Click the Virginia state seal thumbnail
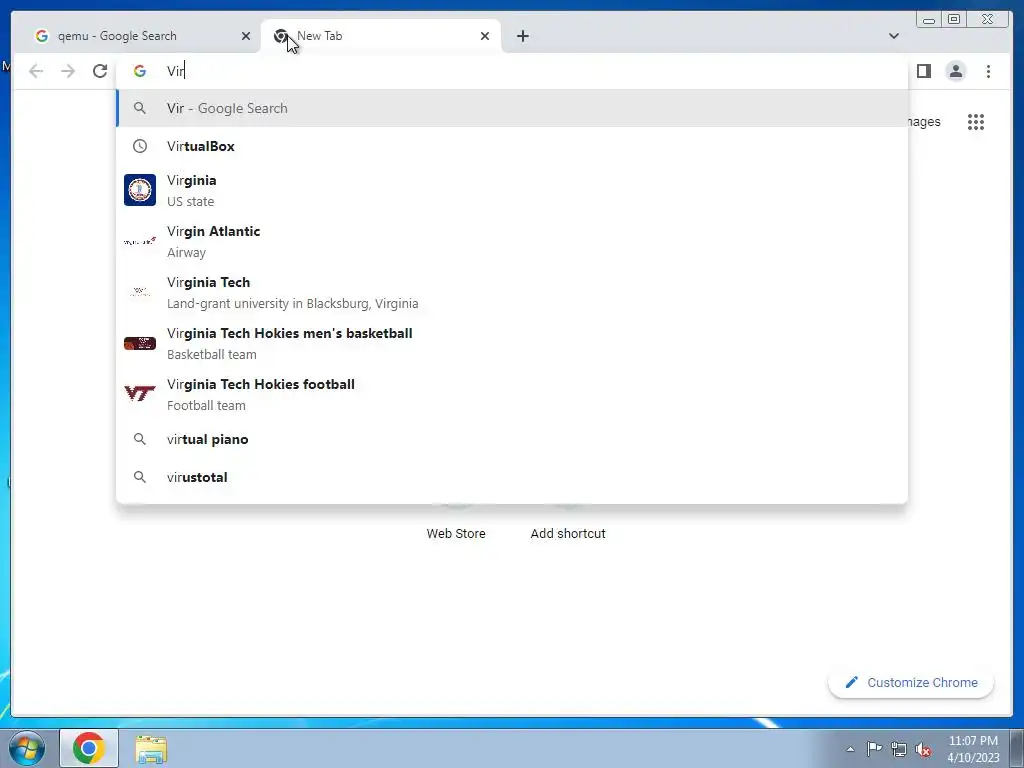The width and height of the screenshot is (1024, 768). [140, 190]
